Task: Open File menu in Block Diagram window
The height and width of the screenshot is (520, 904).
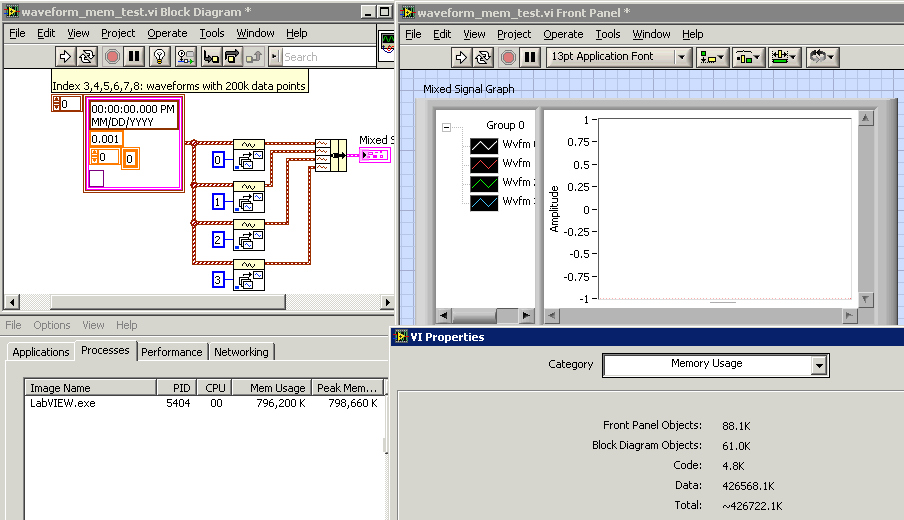Action: click(x=17, y=33)
